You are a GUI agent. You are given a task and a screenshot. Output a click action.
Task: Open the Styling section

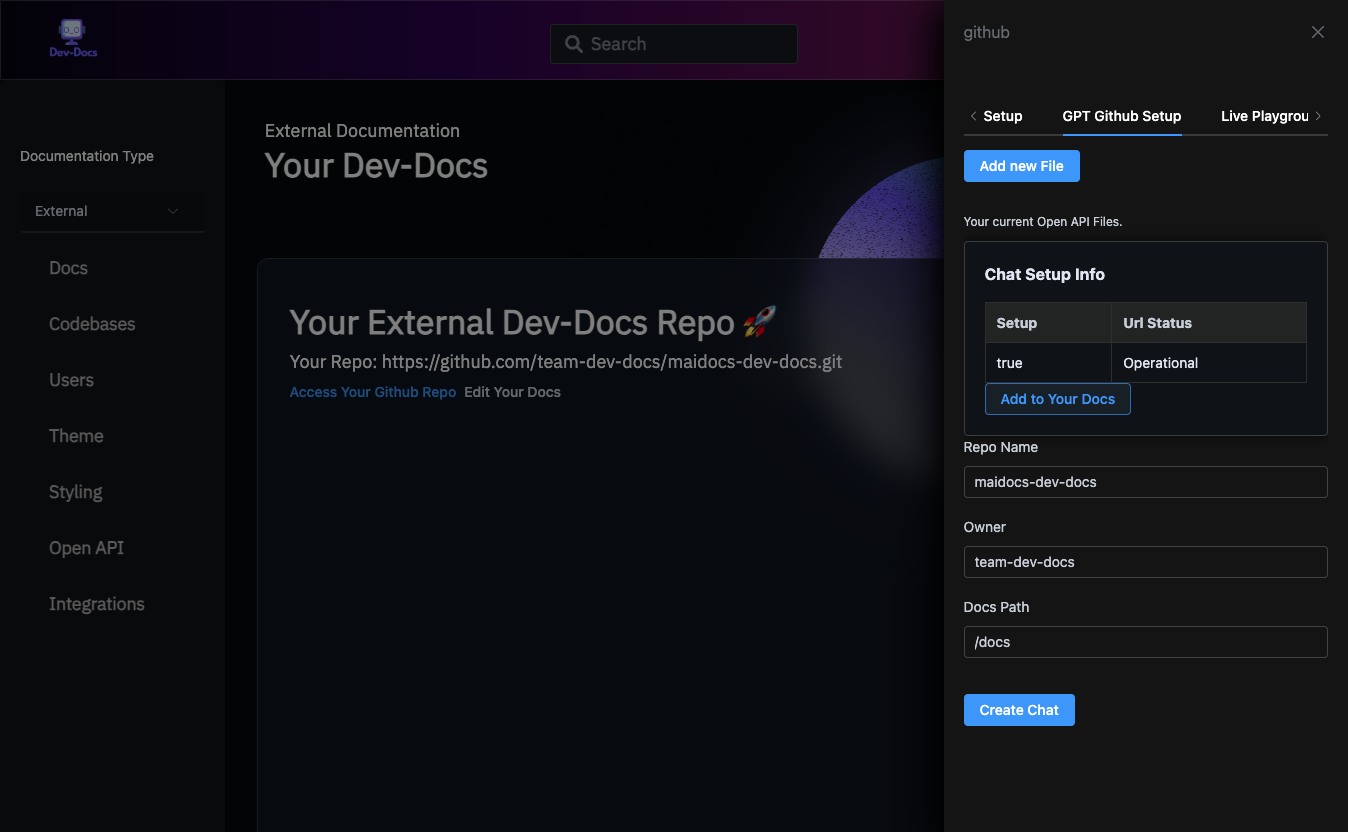pyautogui.click(x=75, y=492)
